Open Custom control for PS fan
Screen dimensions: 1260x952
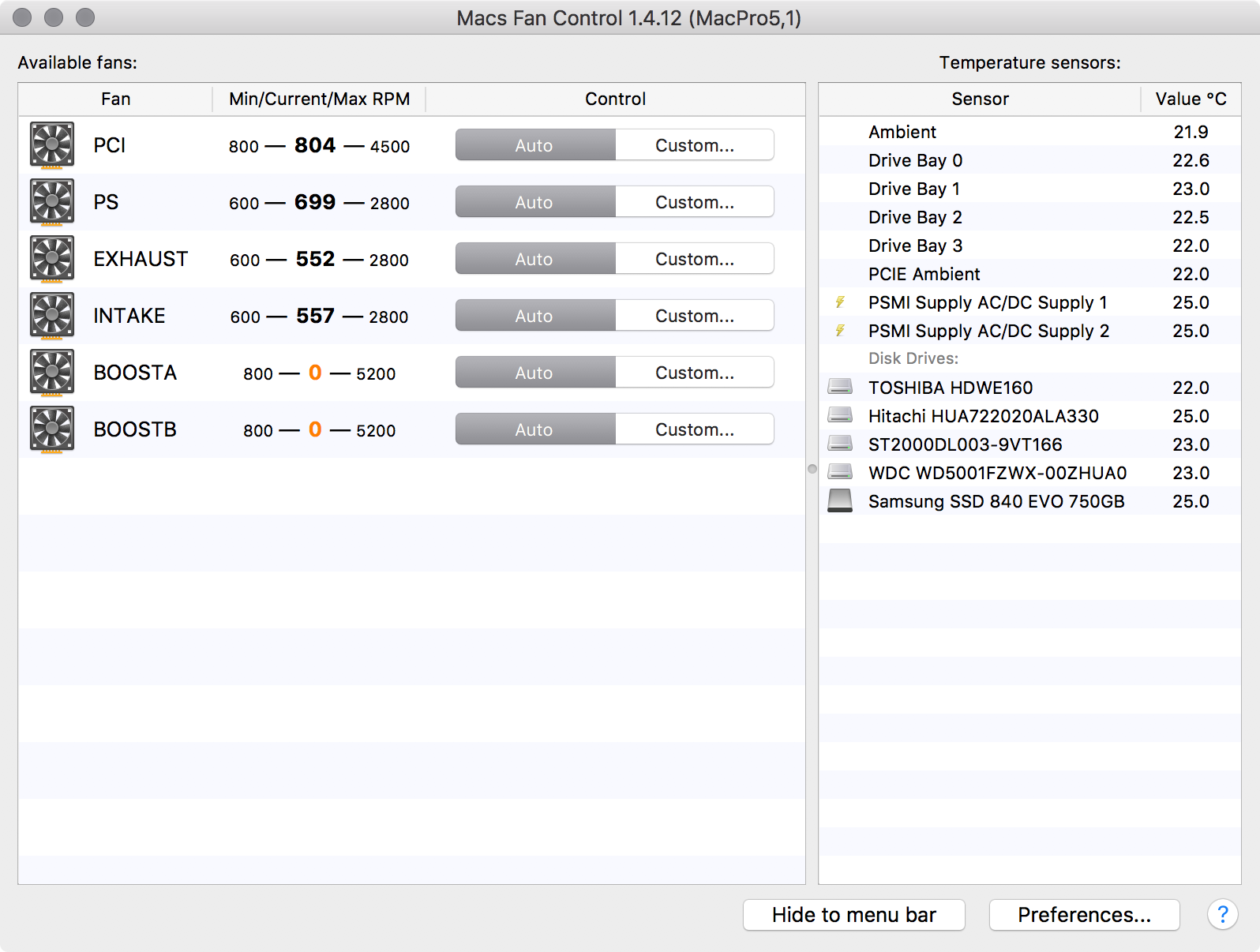pyautogui.click(x=695, y=202)
